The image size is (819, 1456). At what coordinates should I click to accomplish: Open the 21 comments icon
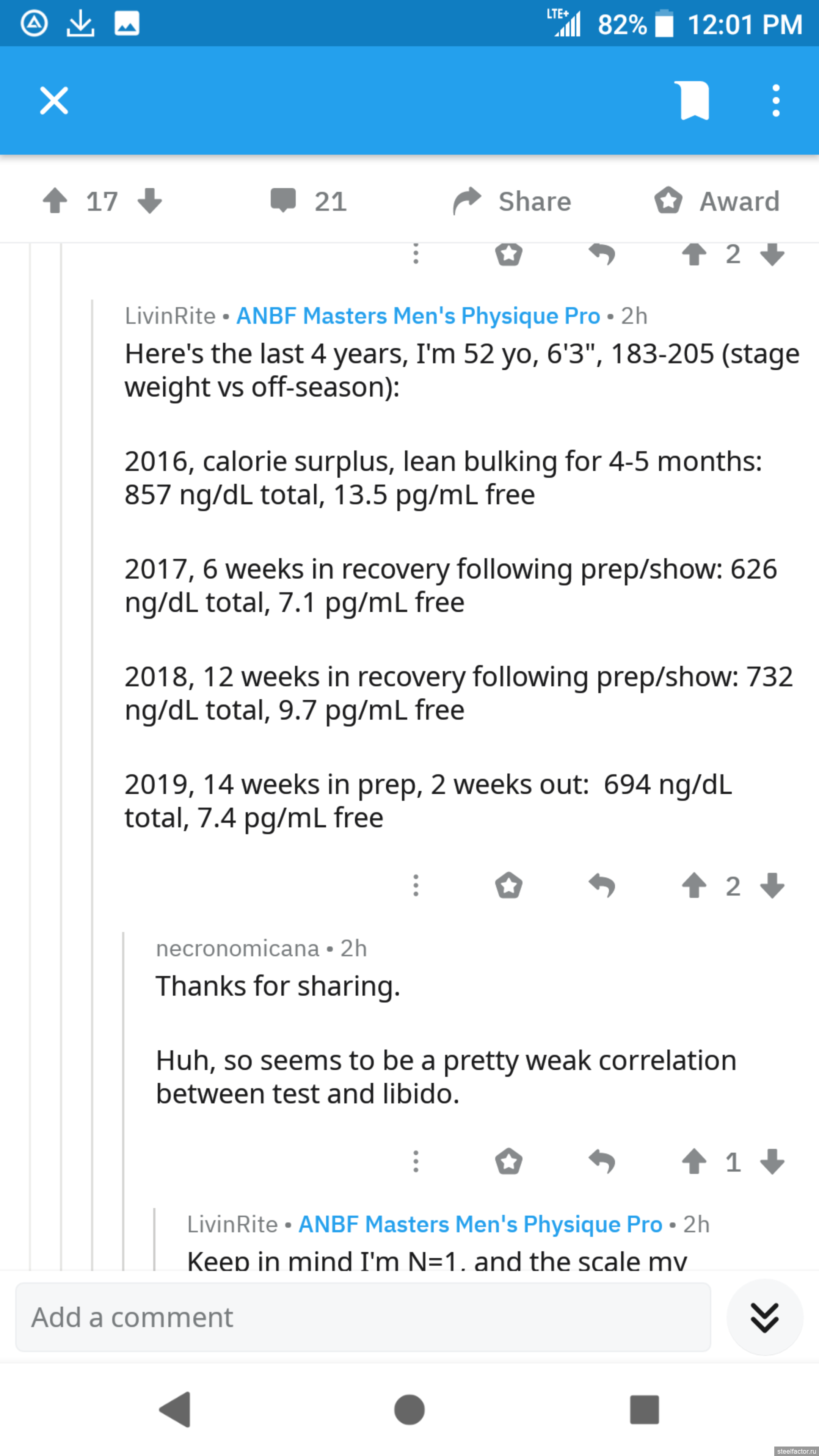point(283,201)
